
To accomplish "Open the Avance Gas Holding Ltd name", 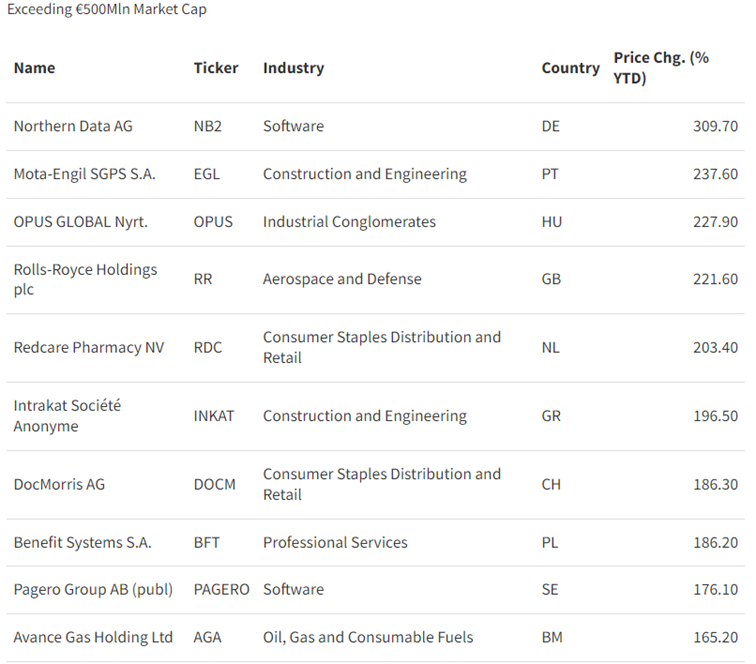I will pyautogui.click(x=93, y=637).
